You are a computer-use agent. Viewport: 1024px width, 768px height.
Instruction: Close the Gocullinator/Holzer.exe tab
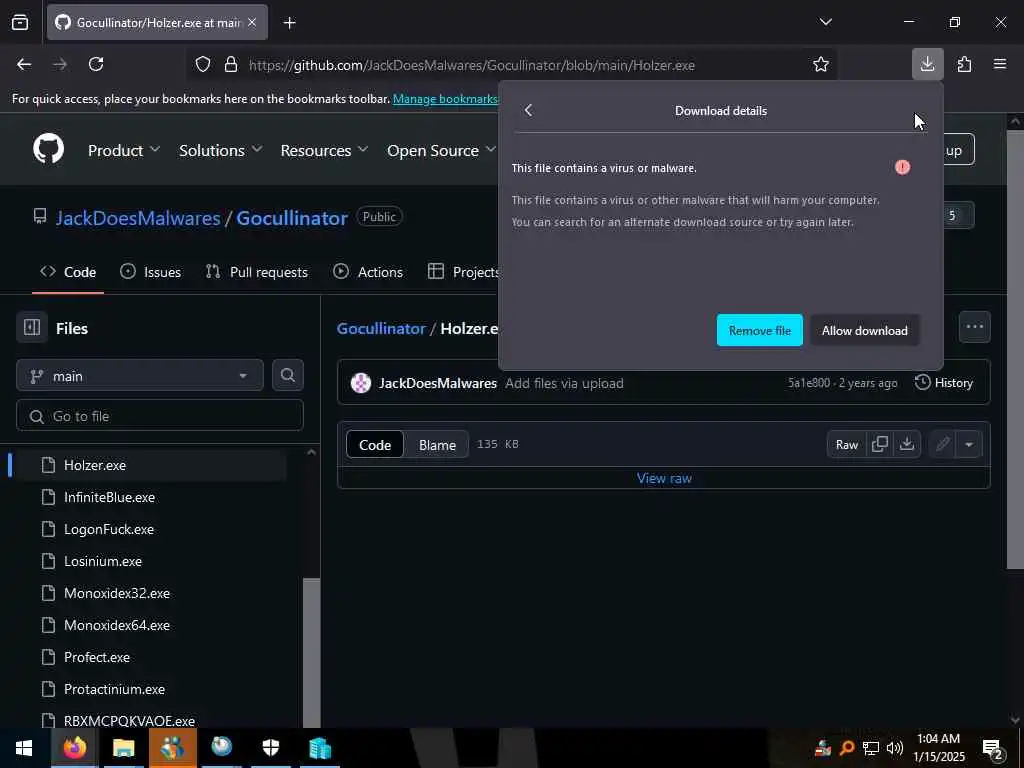pos(252,22)
